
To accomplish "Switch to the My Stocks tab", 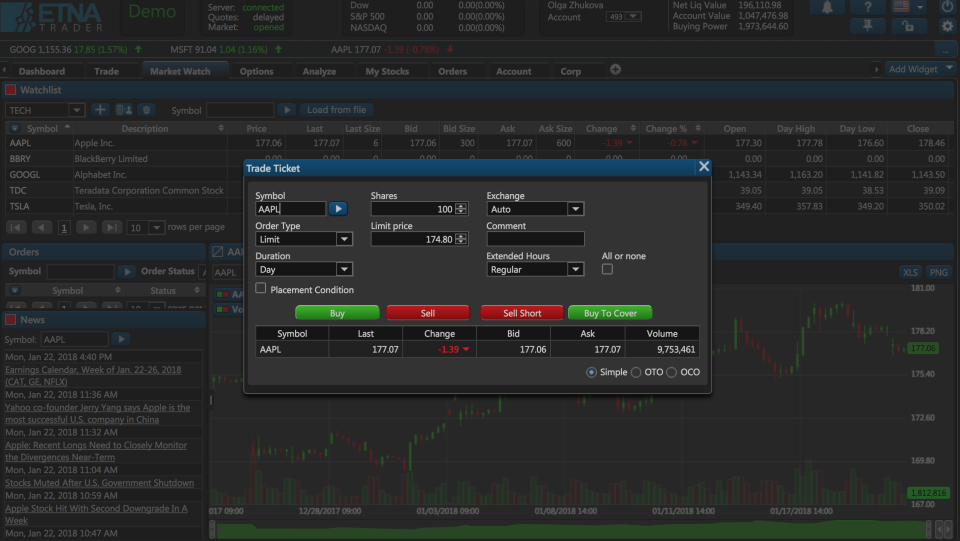I will tap(387, 71).
